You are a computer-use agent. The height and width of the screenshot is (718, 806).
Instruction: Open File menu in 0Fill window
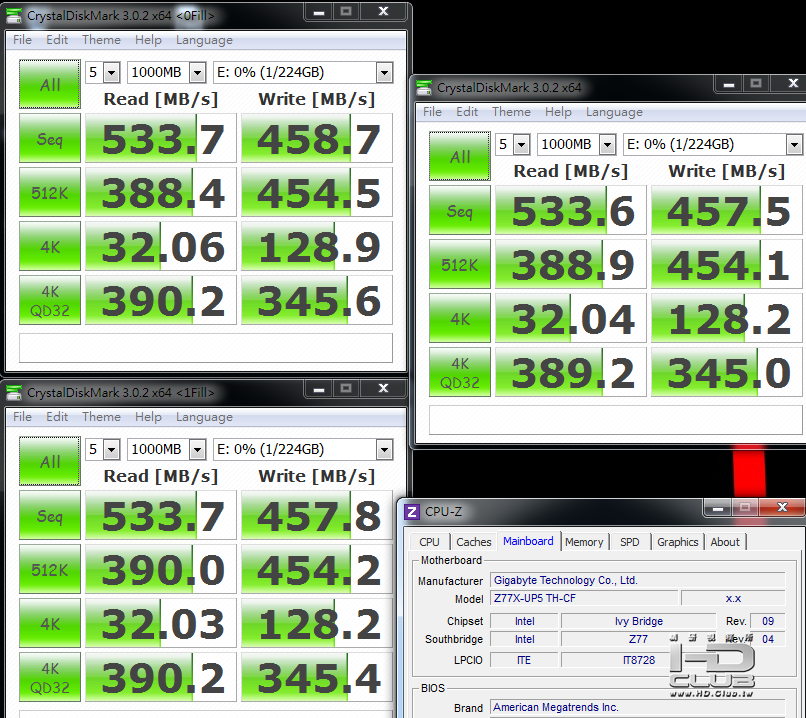22,40
